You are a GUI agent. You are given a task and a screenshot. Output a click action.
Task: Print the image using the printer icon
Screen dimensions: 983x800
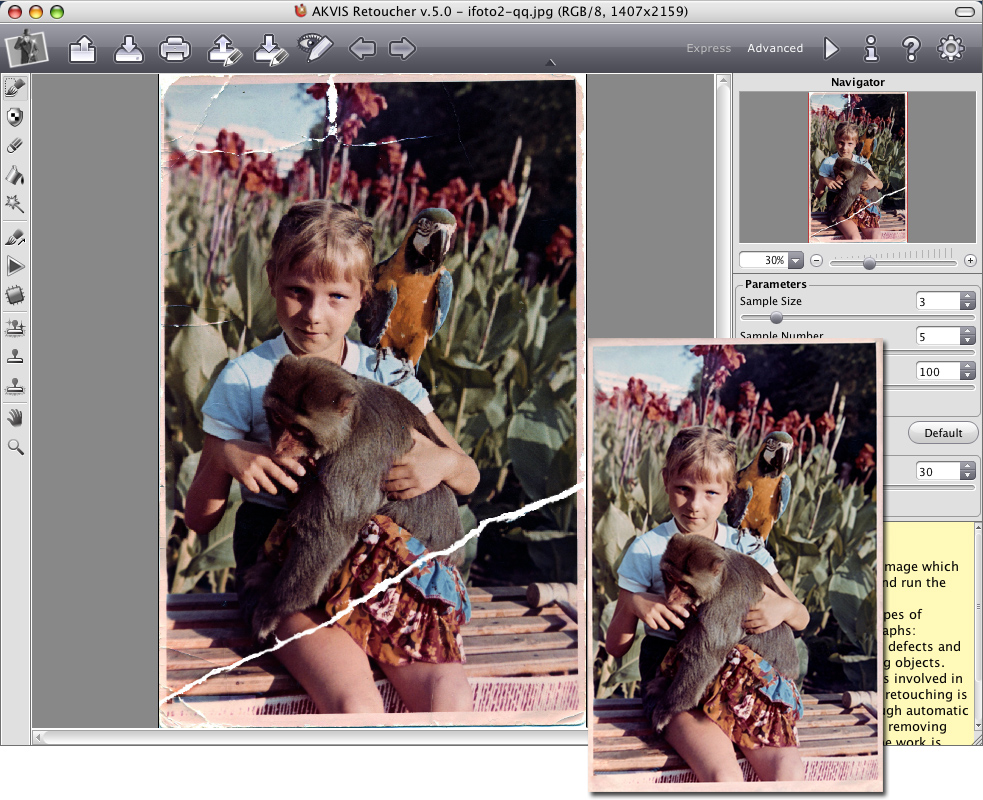pos(175,49)
